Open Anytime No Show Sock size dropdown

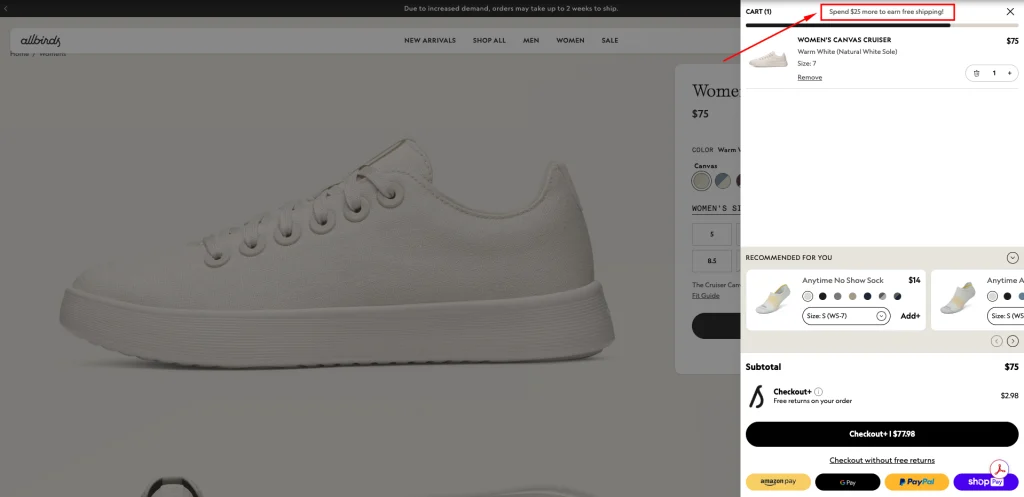[x=846, y=316]
